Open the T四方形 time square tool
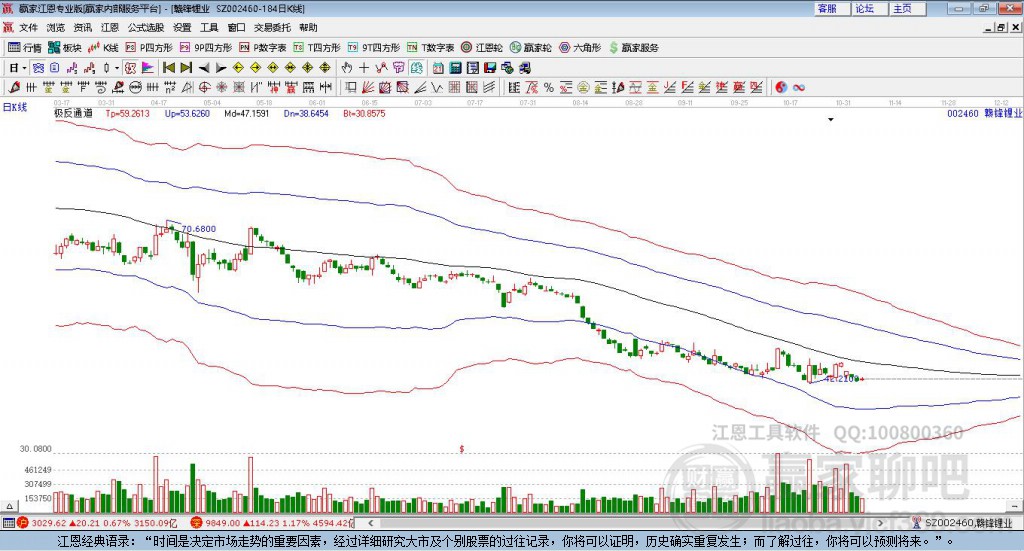Screen dimensions: 1024x551 317,48
